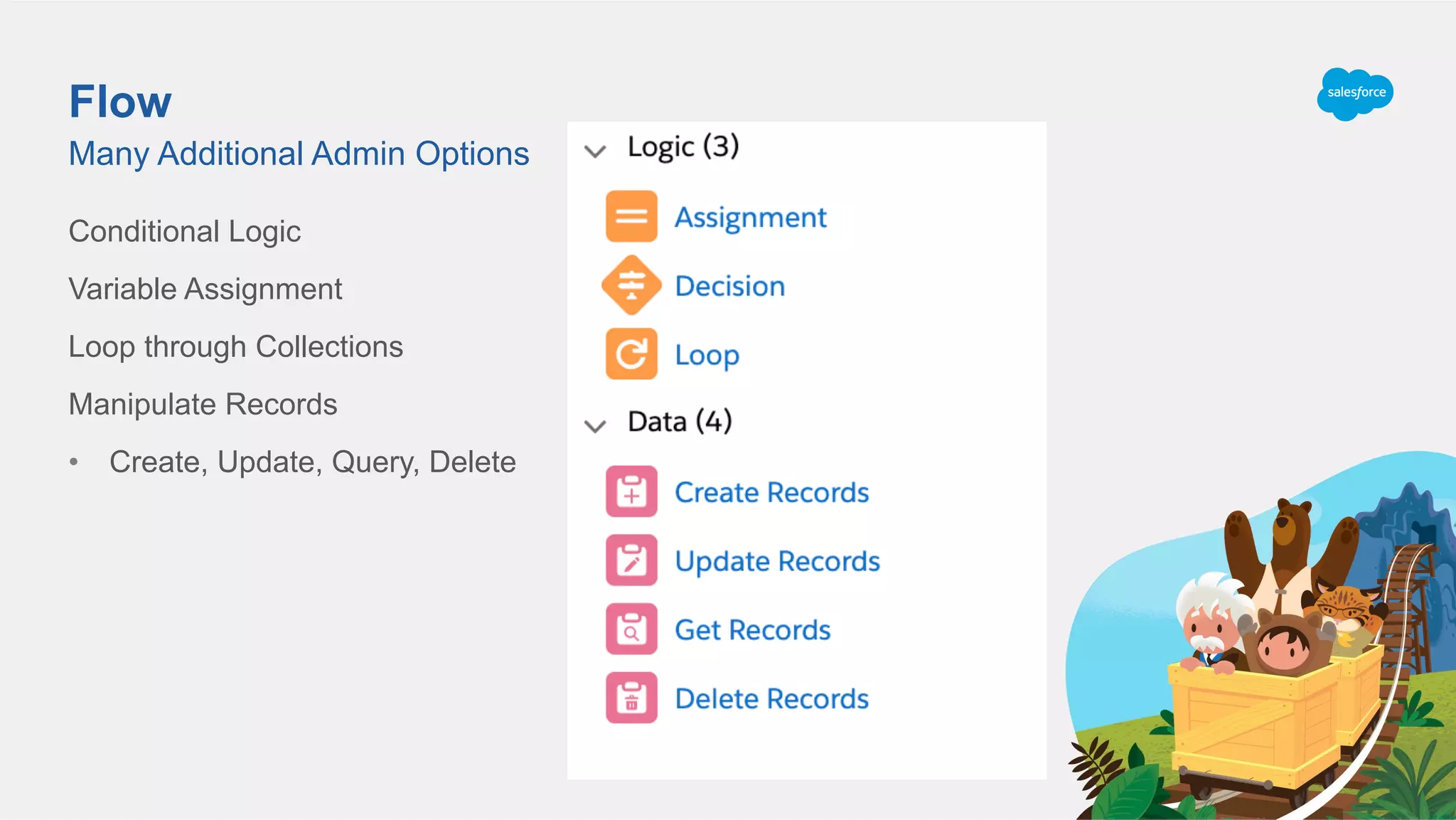Screen dimensions: 1456x820
Task: Collapse the Logic (3) section chevron
Action: pos(595,151)
